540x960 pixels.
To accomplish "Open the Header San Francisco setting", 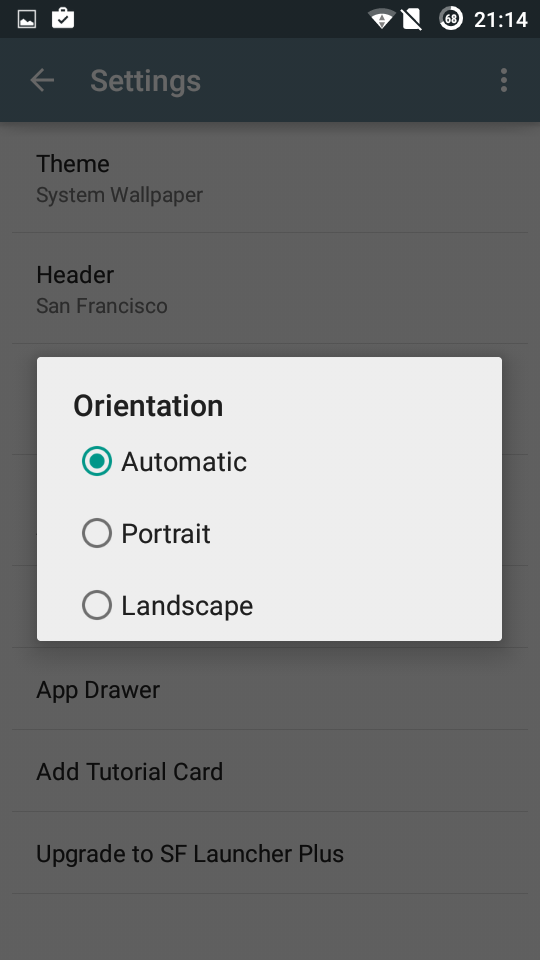I will (270, 289).
